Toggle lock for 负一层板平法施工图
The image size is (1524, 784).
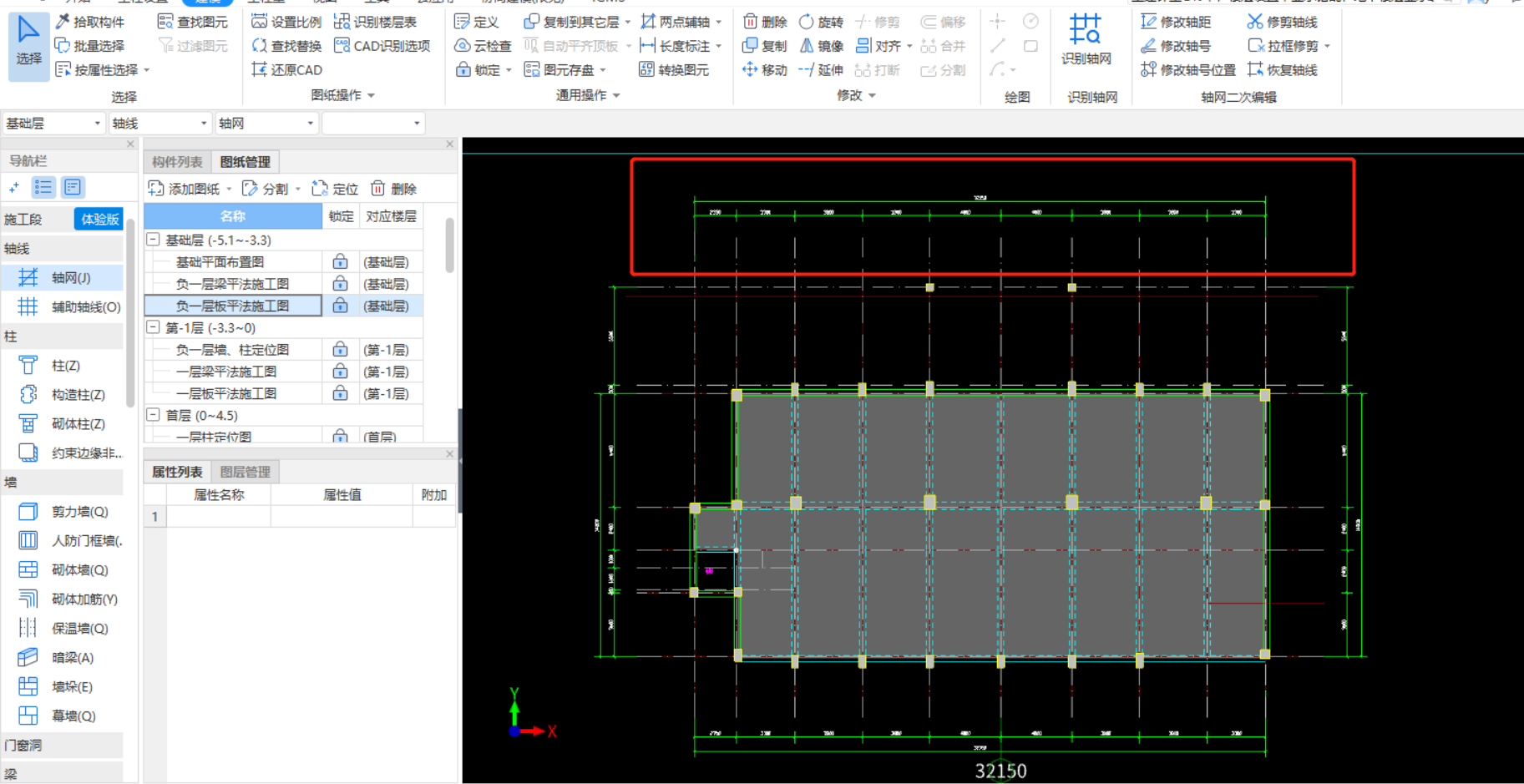[x=340, y=306]
